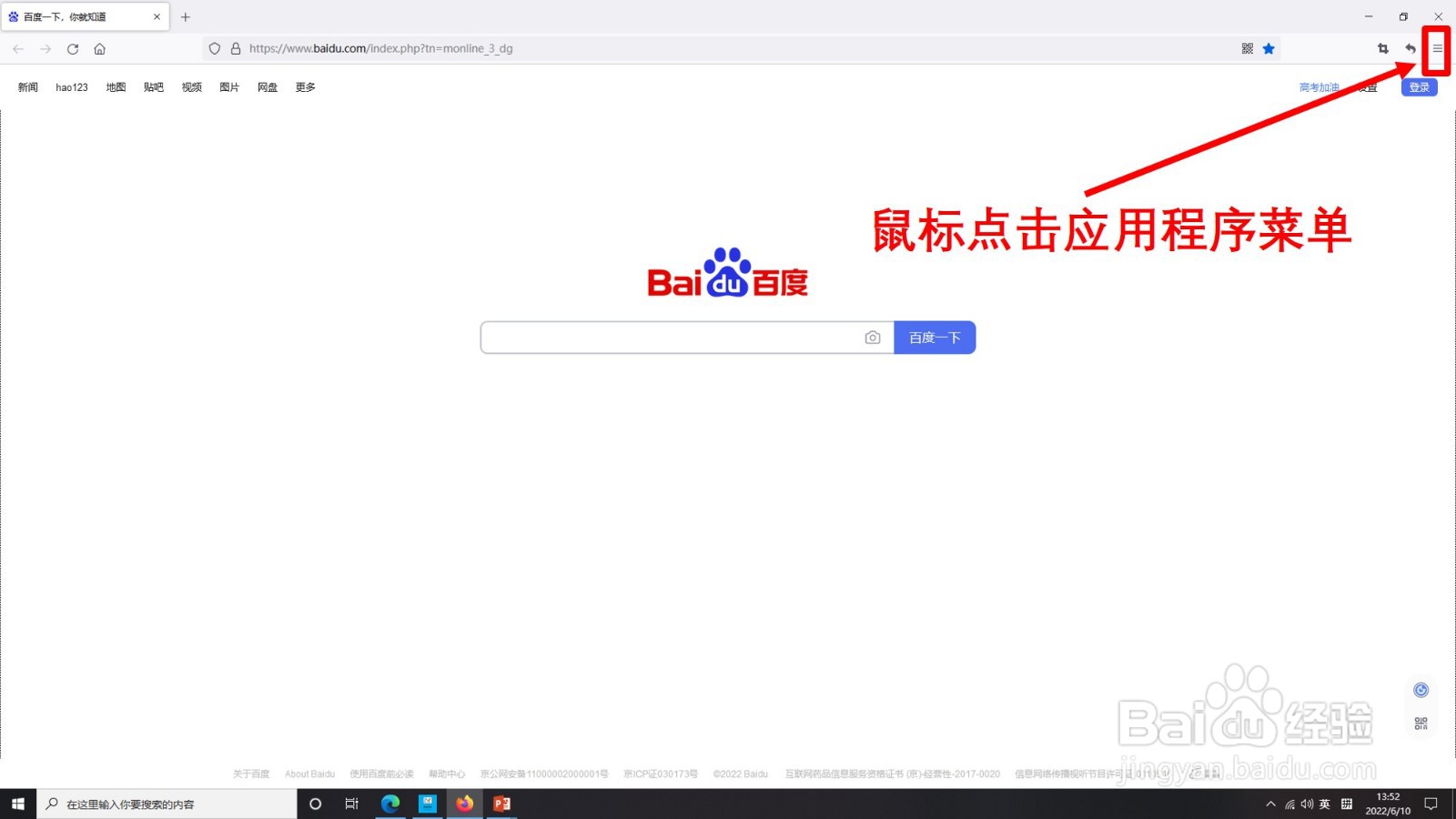This screenshot has height=819, width=1456.
Task: Open the 视频 link
Action: 192,87
